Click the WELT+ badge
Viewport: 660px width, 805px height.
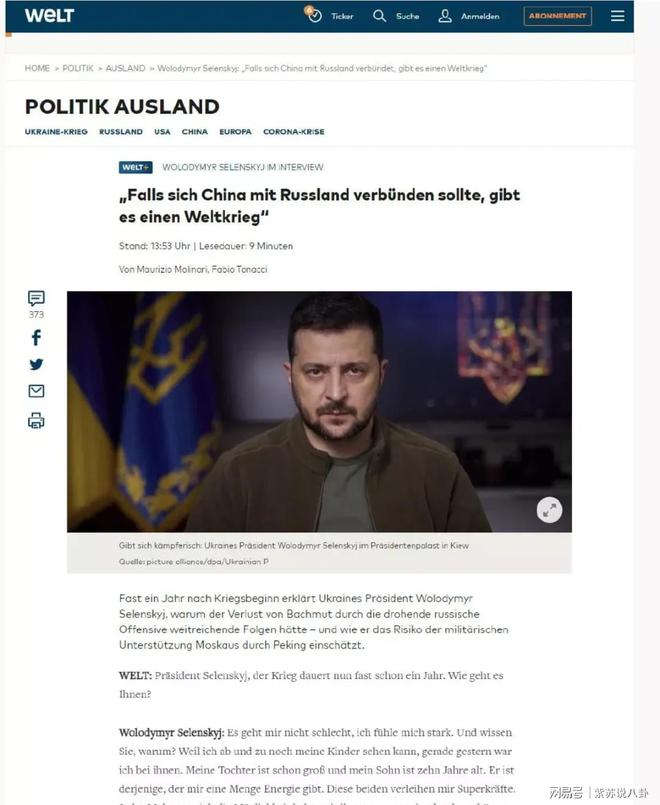click(x=135, y=167)
